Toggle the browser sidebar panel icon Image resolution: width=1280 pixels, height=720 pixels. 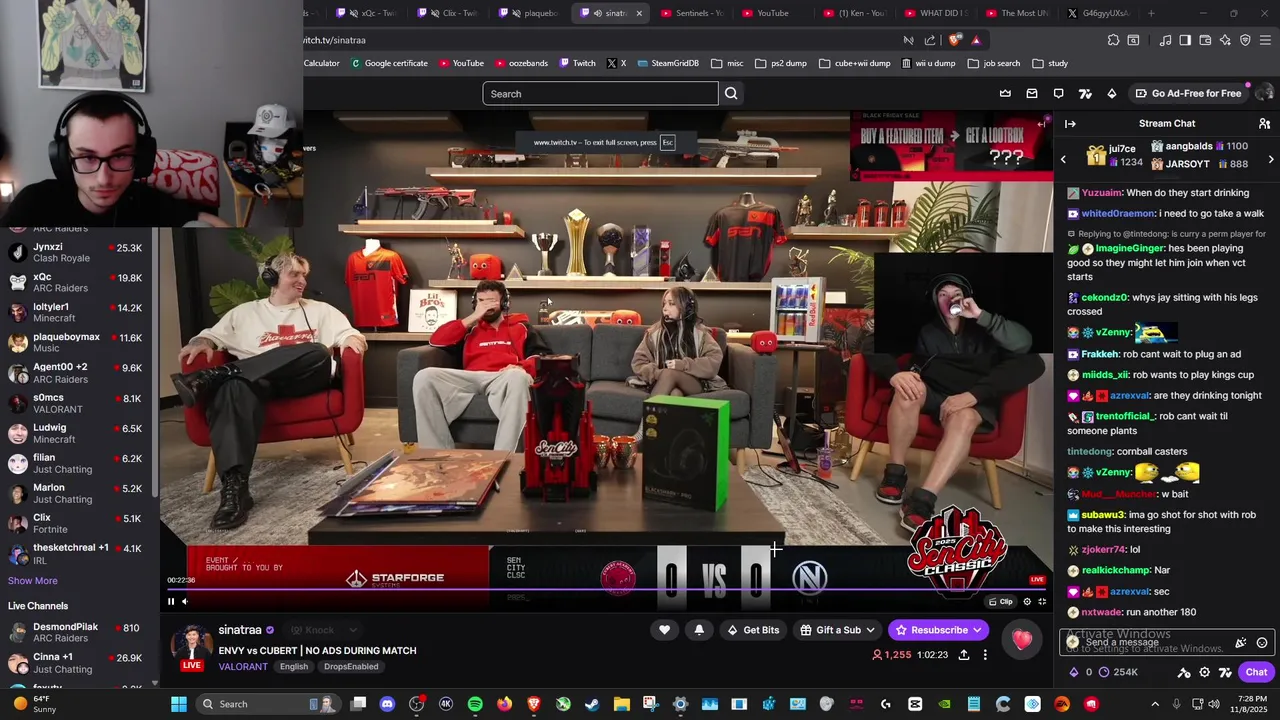click(x=1185, y=40)
